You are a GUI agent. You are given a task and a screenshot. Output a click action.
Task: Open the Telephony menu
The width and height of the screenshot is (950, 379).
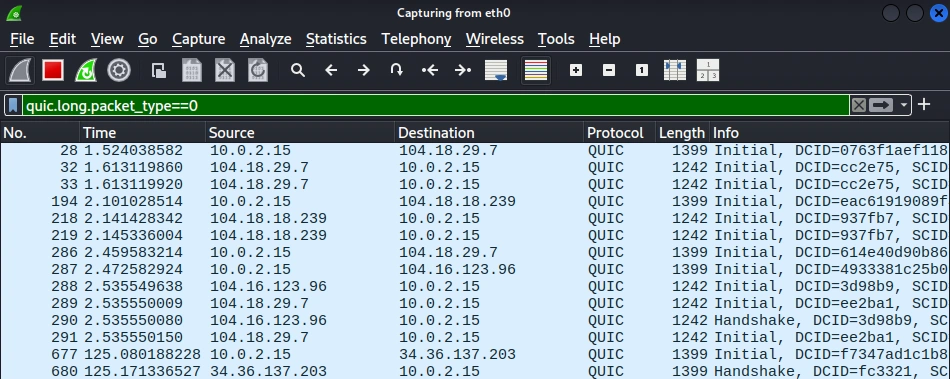click(416, 39)
